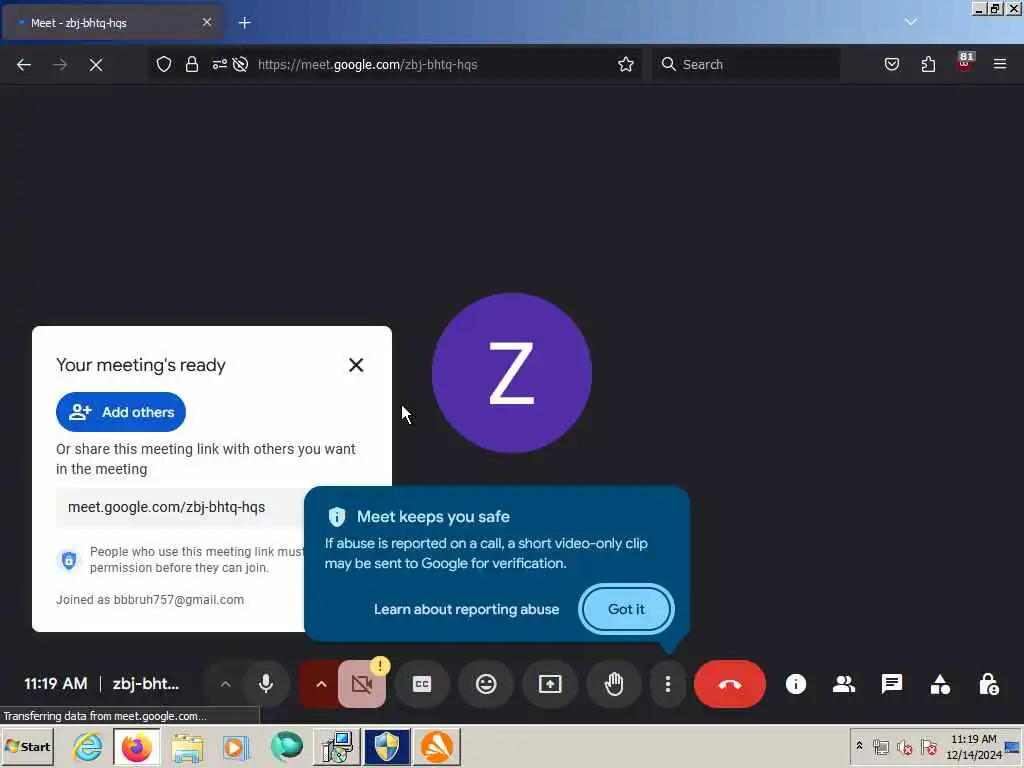
Task: Open host controls lock icon
Action: coord(988,684)
